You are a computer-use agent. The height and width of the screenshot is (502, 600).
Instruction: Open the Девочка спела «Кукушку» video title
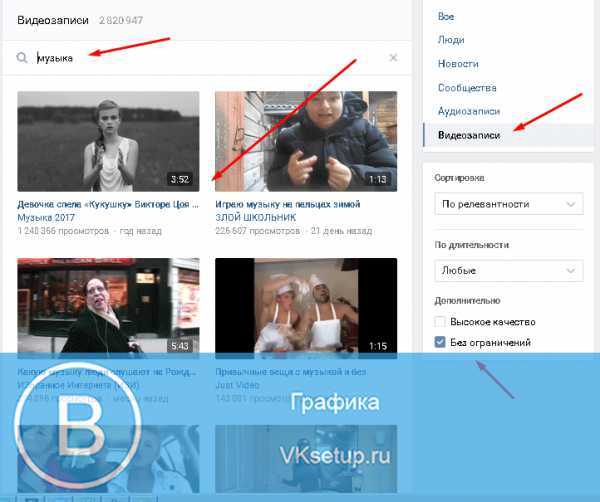click(108, 204)
